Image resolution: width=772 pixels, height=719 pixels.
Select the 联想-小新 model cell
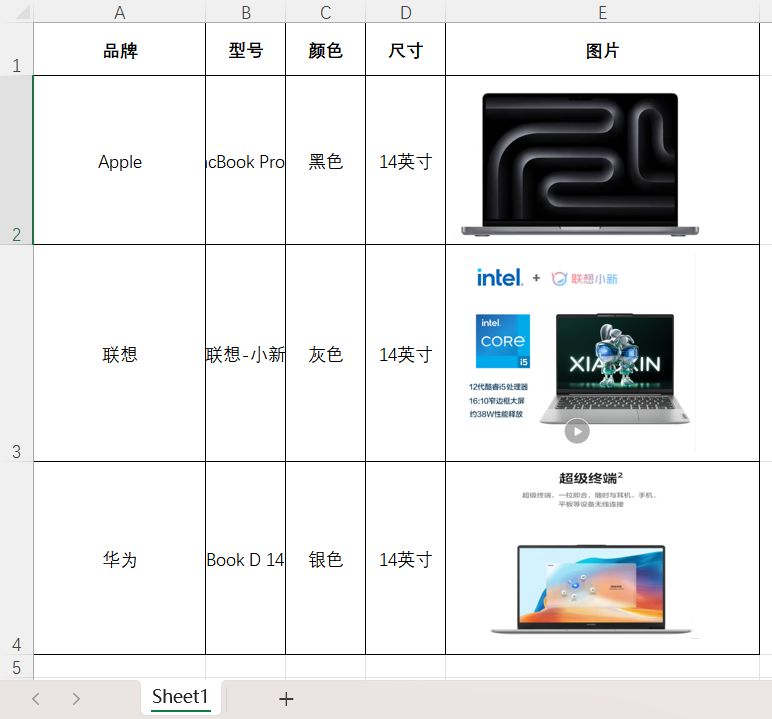(x=246, y=353)
